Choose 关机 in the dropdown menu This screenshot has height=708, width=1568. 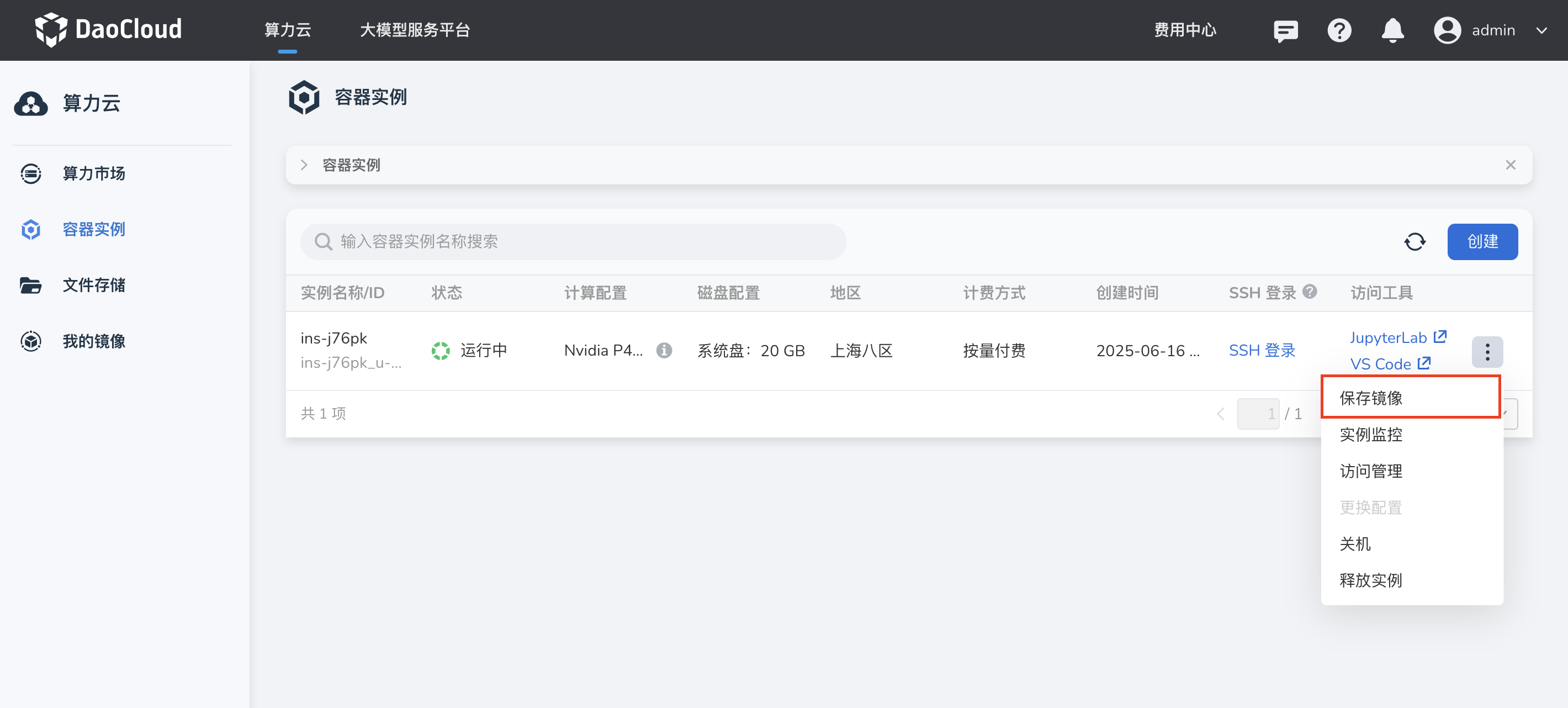point(1355,543)
